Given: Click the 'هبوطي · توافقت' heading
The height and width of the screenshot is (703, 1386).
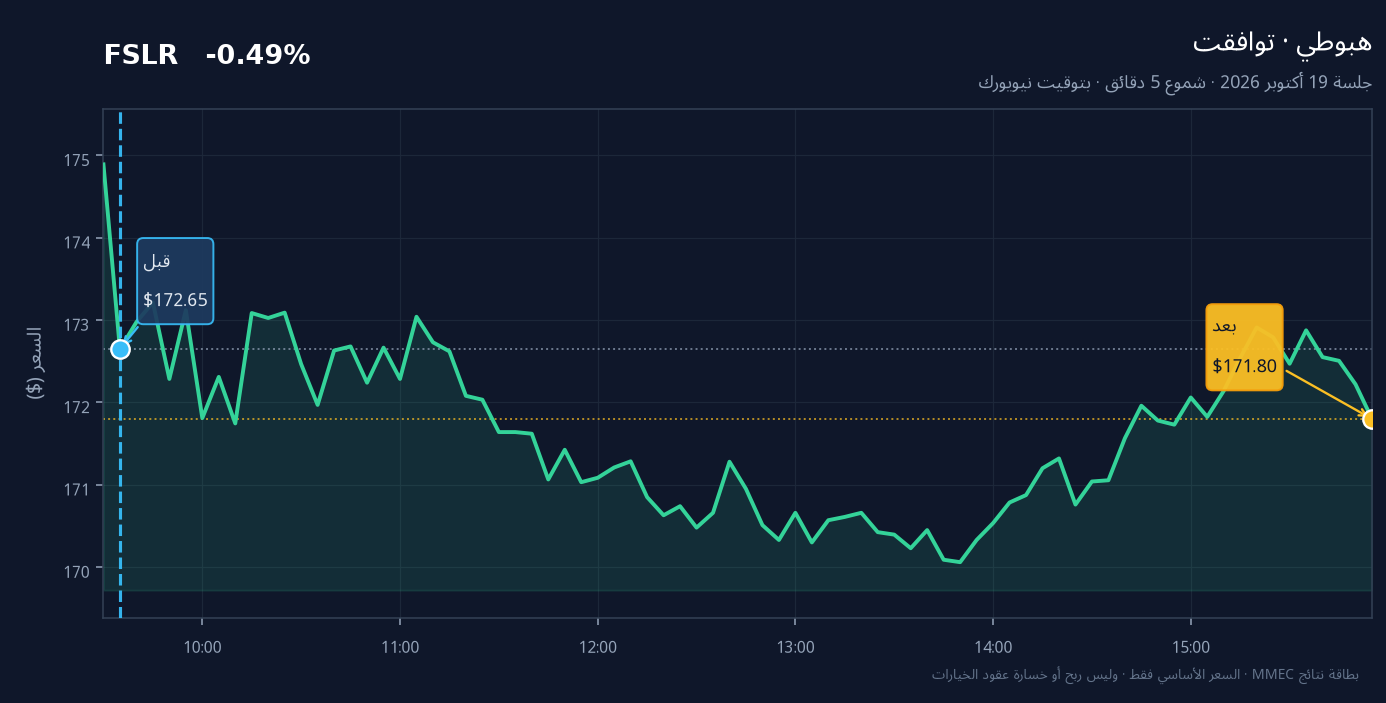Looking at the screenshot, I should click(1282, 43).
